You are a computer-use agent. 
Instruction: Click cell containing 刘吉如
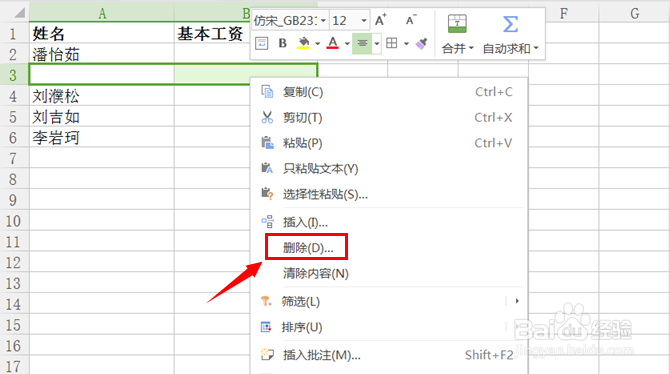102,117
